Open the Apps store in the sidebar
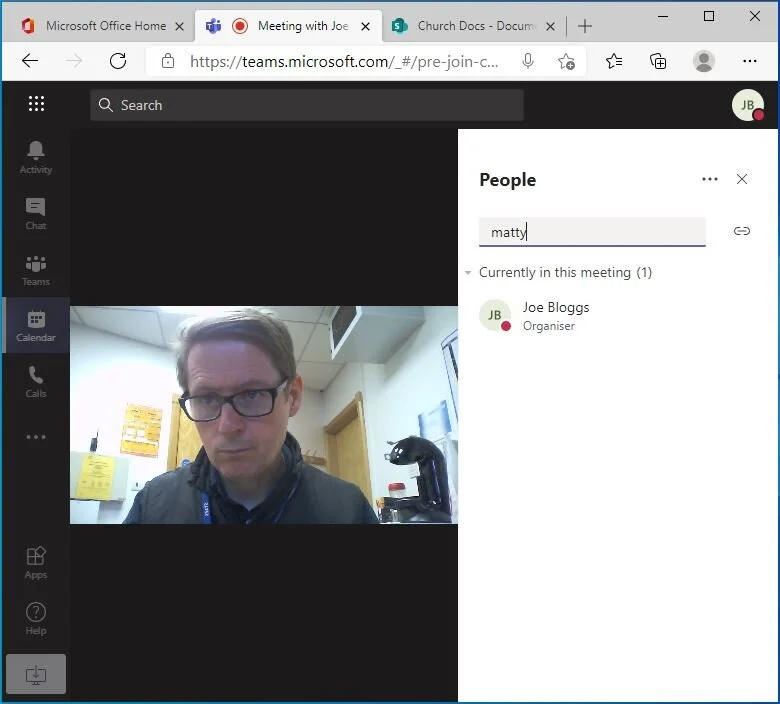The image size is (780, 704). [36, 563]
